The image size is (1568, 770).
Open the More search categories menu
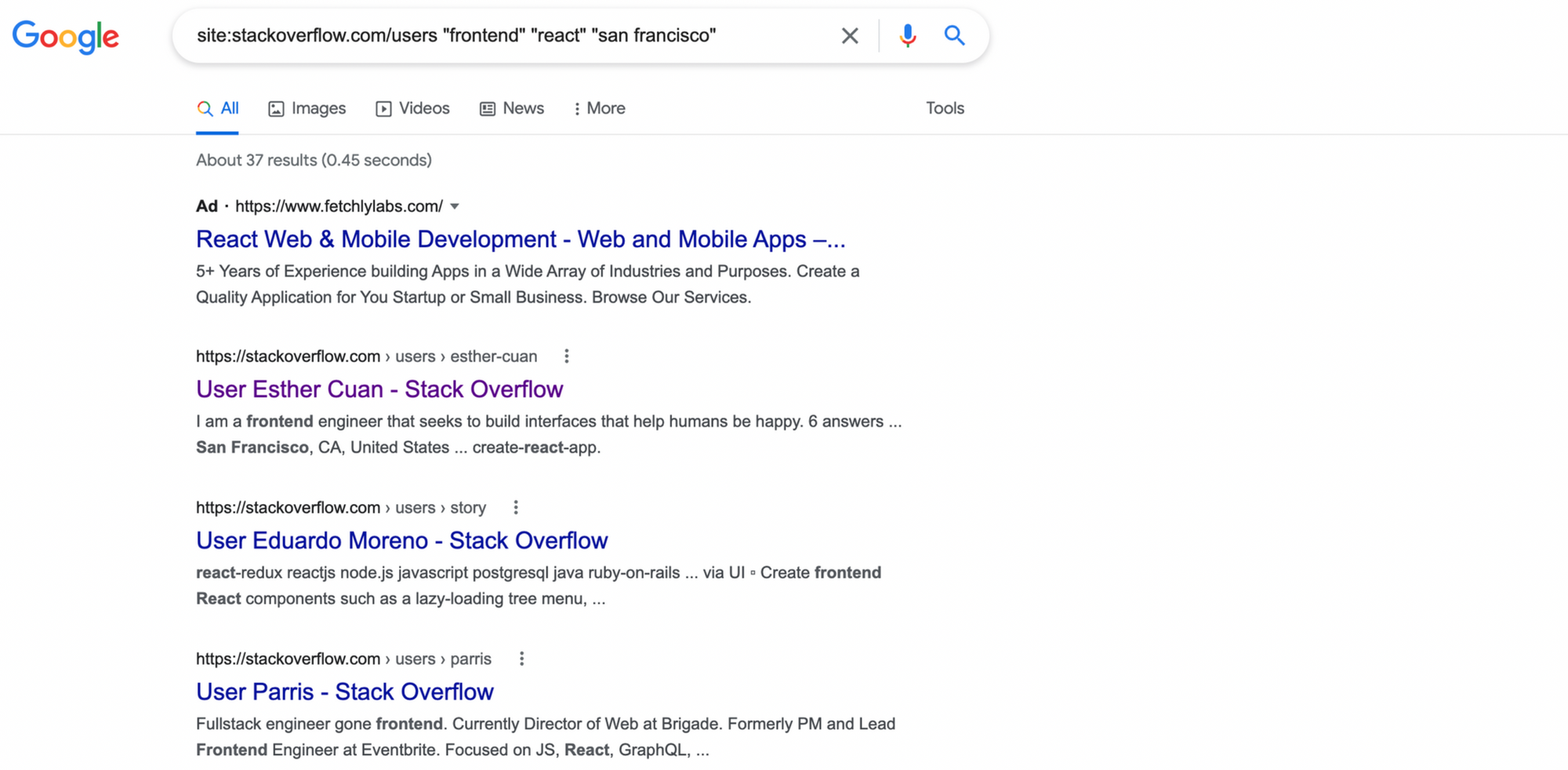click(600, 108)
